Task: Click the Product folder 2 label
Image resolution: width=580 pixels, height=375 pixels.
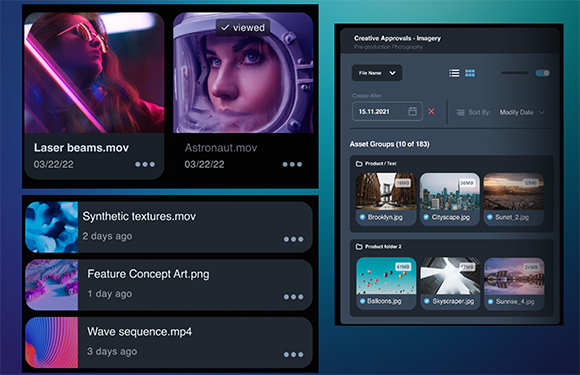Action: 383,246
